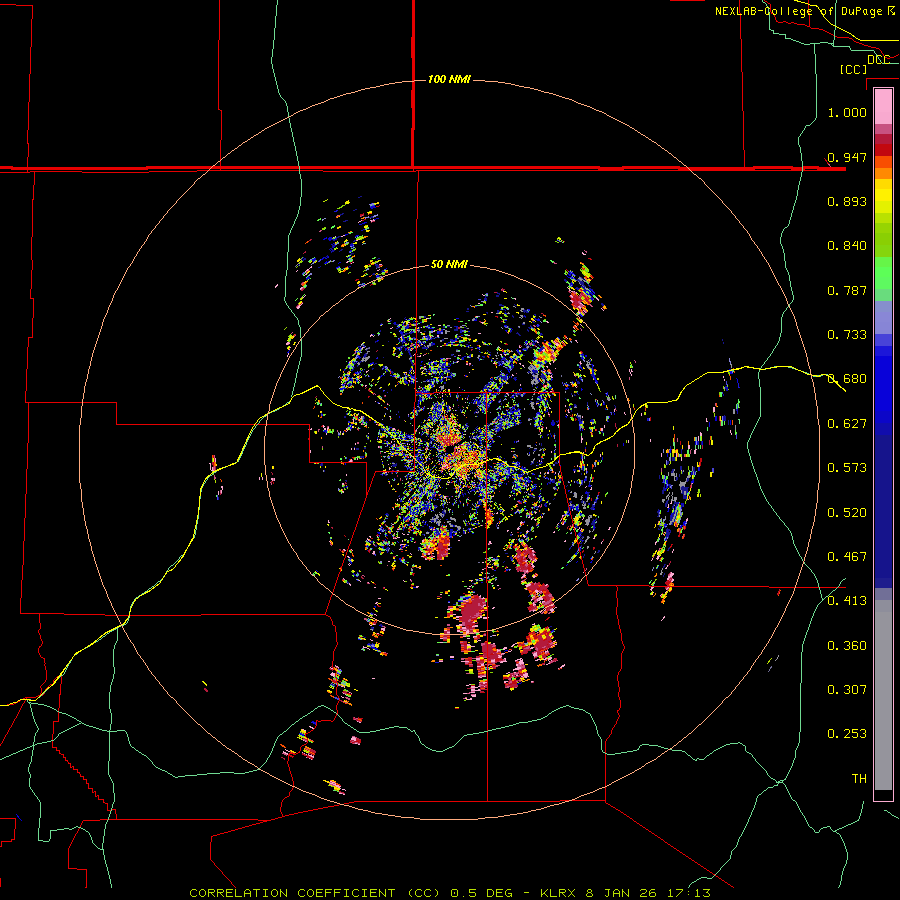This screenshot has height=900, width=900.
Task: Click the 0.307 scale value
Action: [x=847, y=690]
